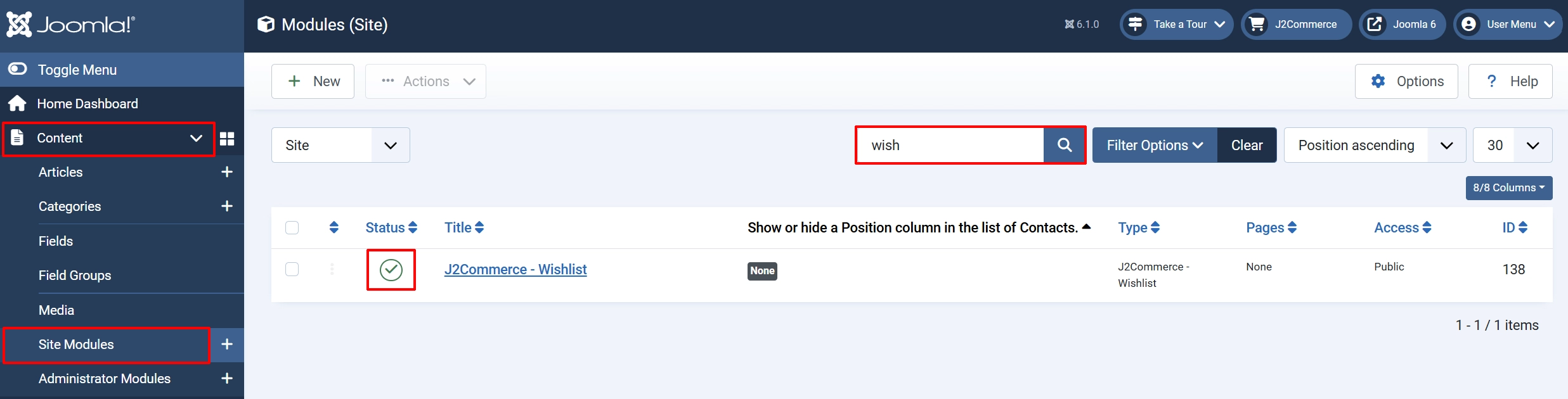This screenshot has width=1568, height=399.
Task: Sort by Title column
Action: (x=464, y=227)
